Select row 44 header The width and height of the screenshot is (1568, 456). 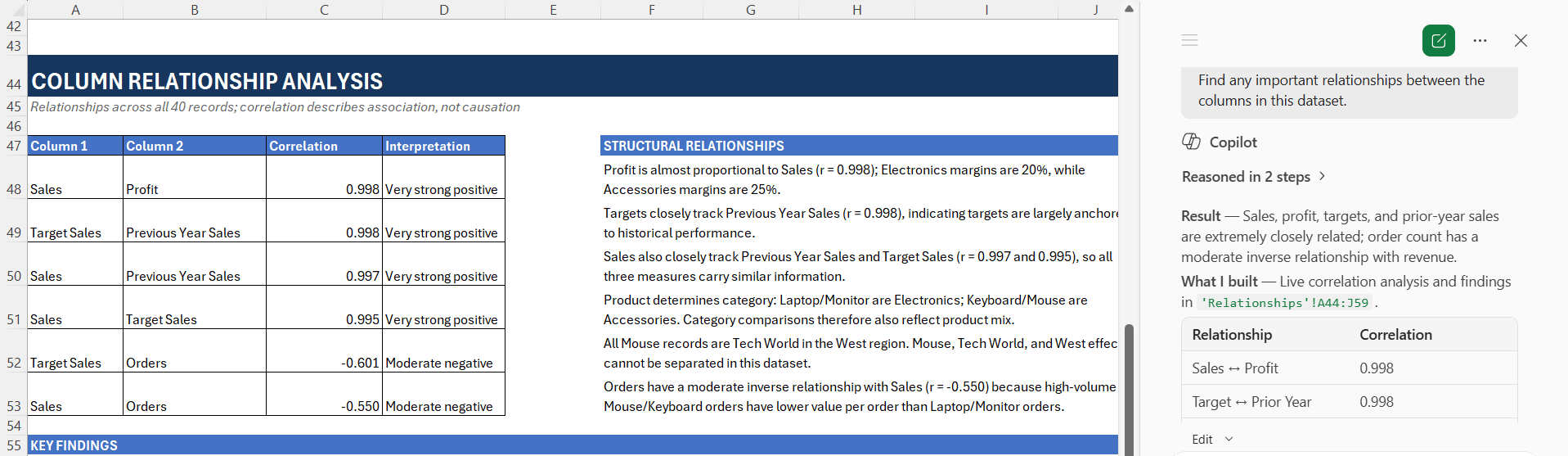point(14,75)
